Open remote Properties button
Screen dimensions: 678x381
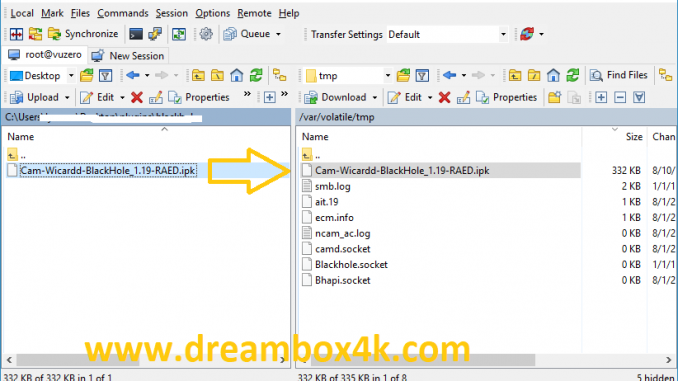(506, 97)
